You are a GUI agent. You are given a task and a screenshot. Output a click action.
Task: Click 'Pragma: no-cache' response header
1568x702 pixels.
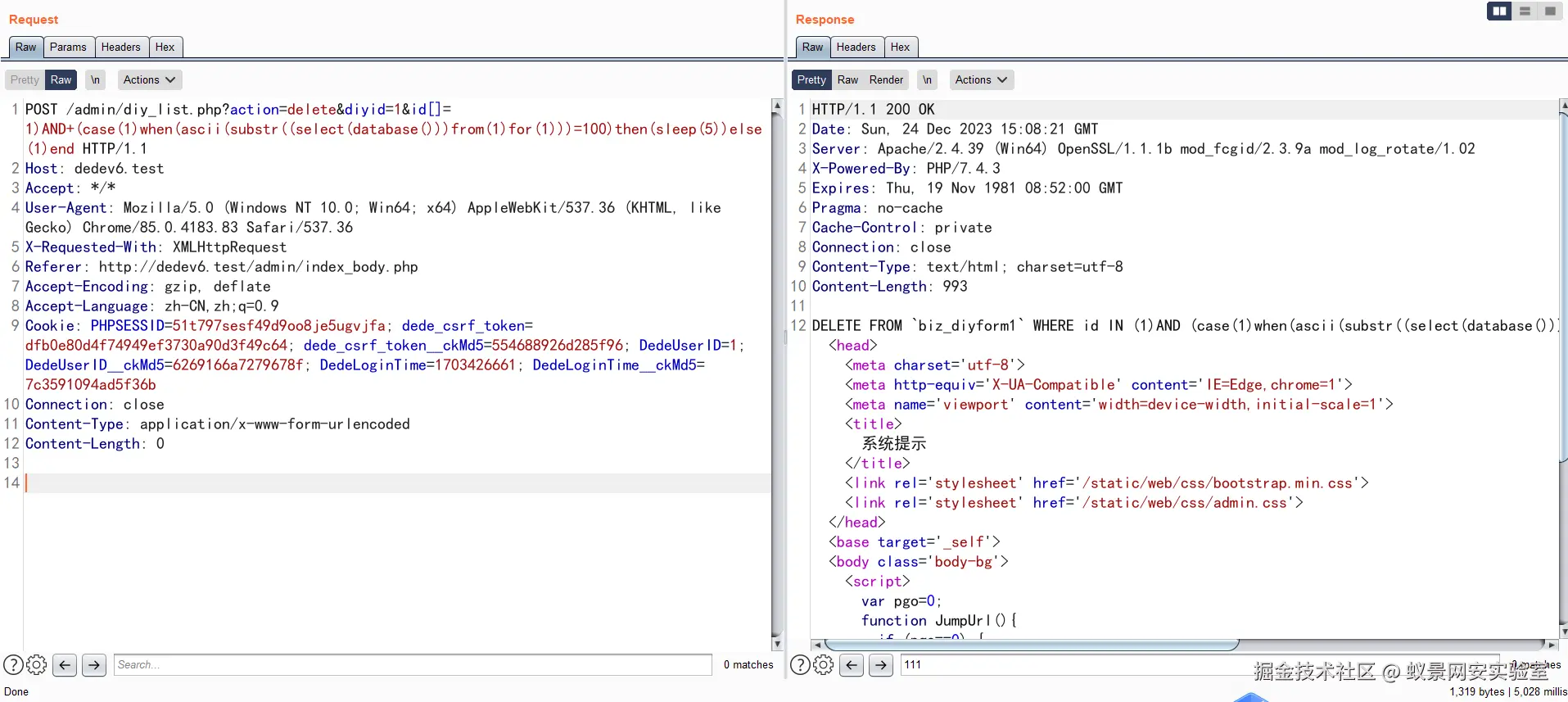pos(877,207)
